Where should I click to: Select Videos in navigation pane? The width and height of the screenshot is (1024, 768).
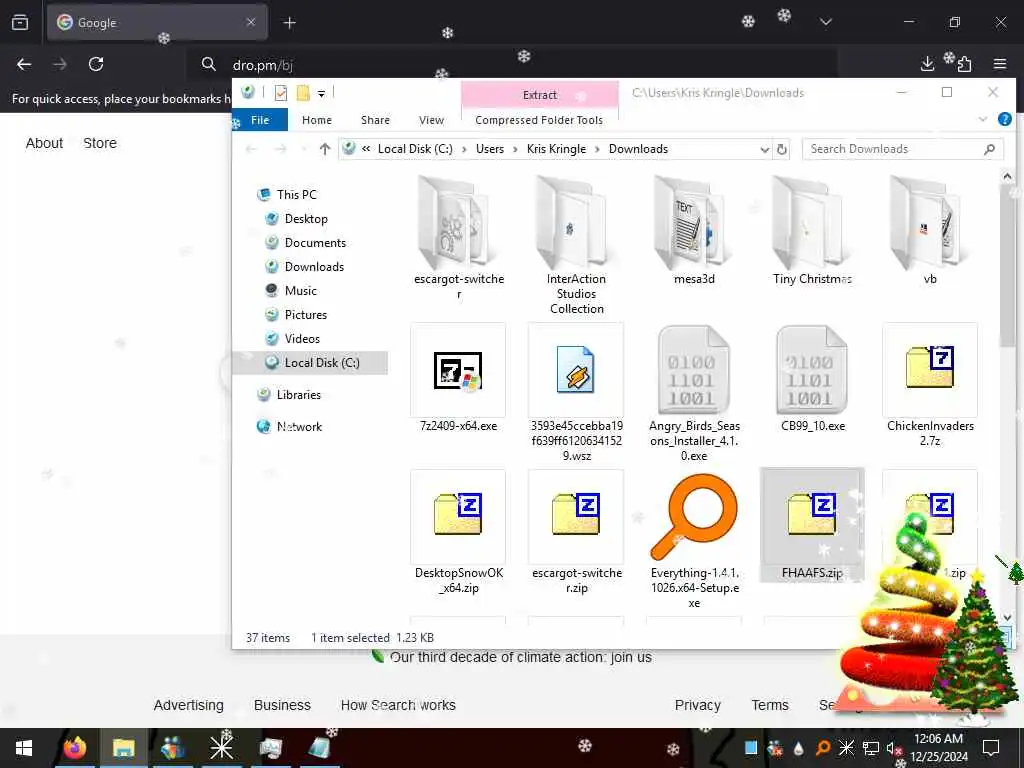(302, 339)
